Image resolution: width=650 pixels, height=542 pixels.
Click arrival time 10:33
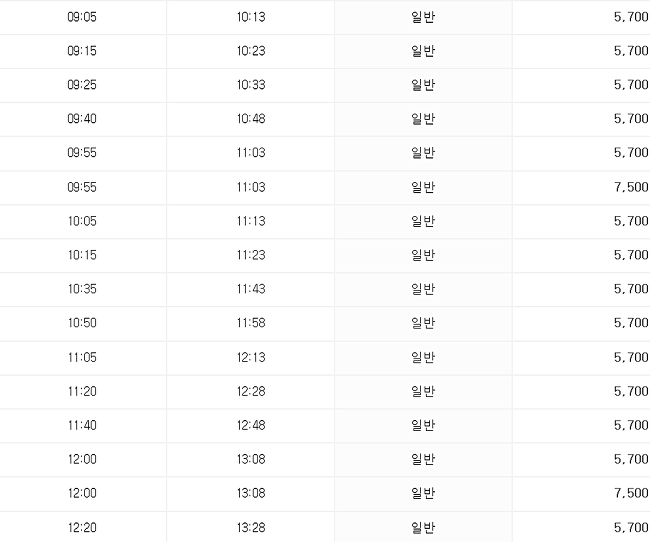(x=251, y=85)
